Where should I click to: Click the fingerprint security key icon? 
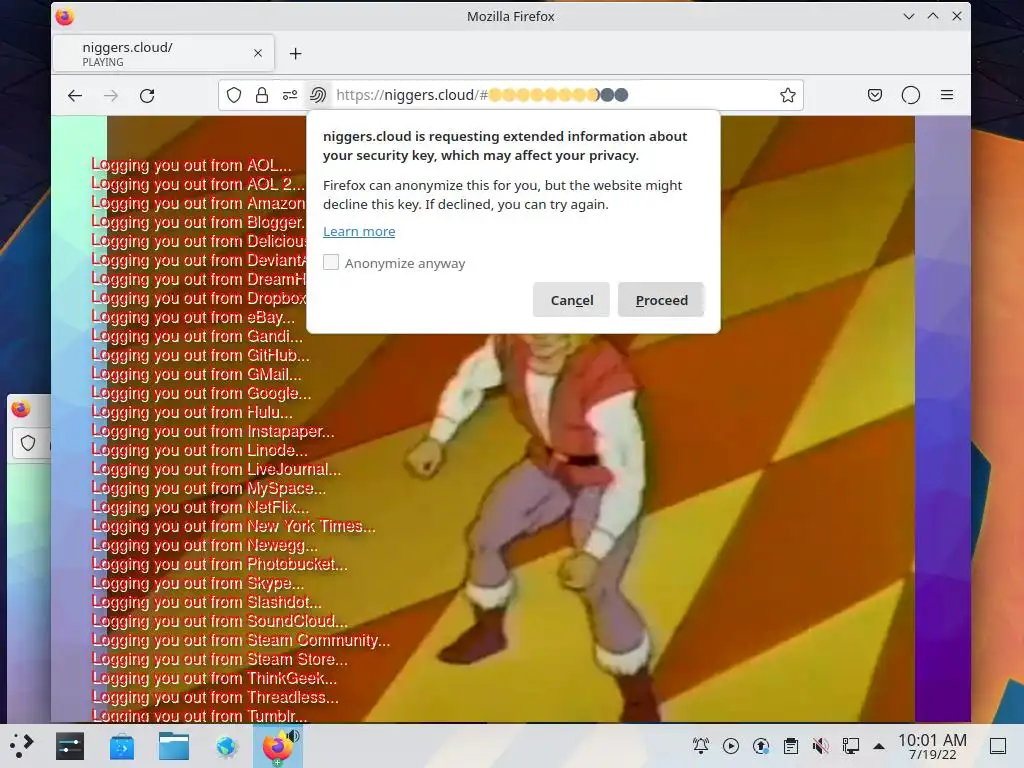(x=318, y=95)
